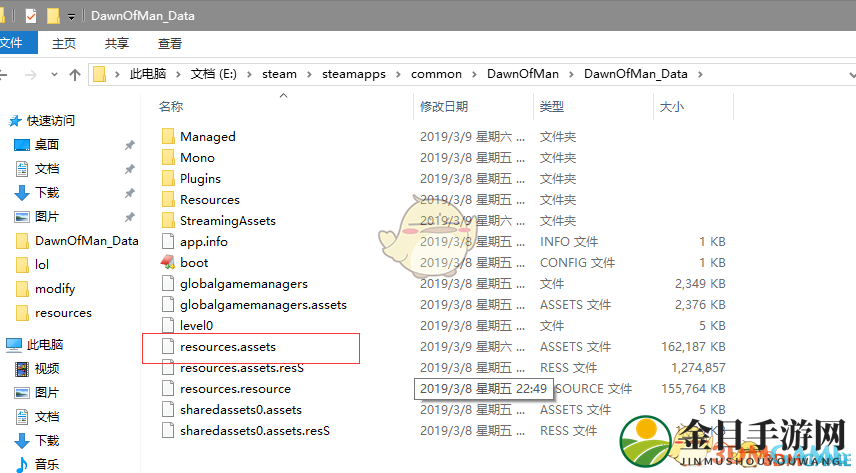Click the properties icon in title bar
Image resolution: width=856 pixels, height=473 pixels.
(31, 16)
